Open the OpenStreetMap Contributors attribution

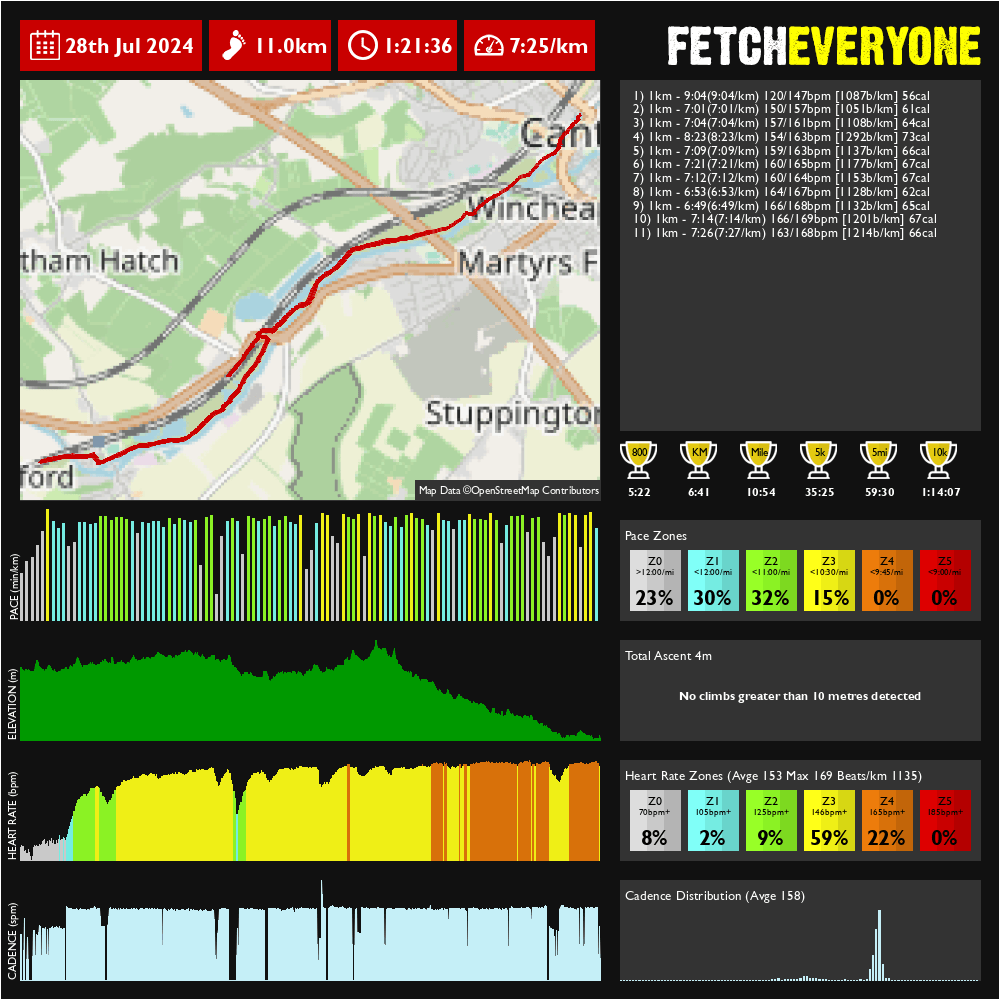coord(534,491)
